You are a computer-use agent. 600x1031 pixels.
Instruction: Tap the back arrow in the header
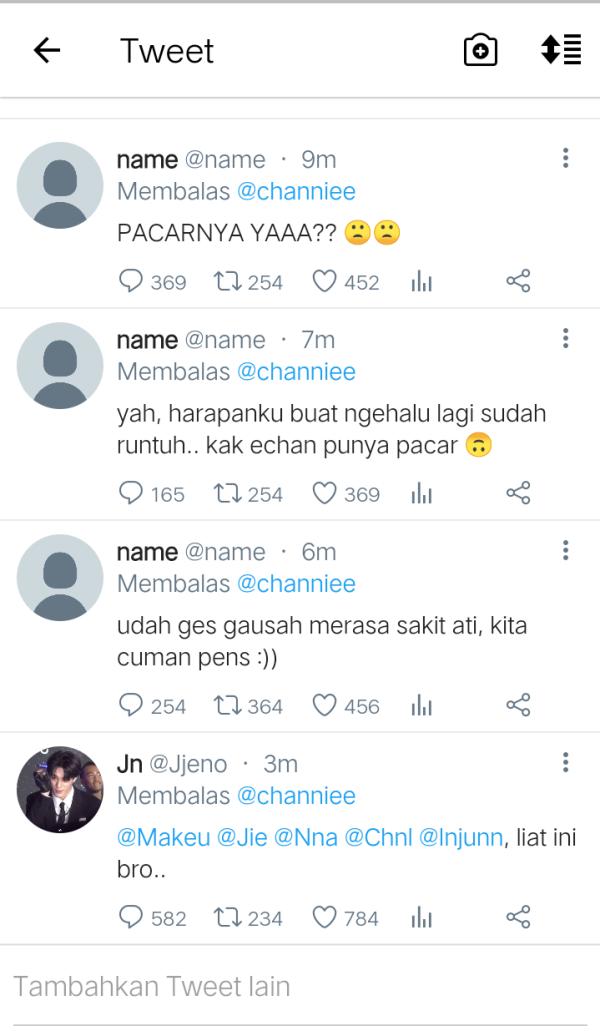[x=47, y=51]
